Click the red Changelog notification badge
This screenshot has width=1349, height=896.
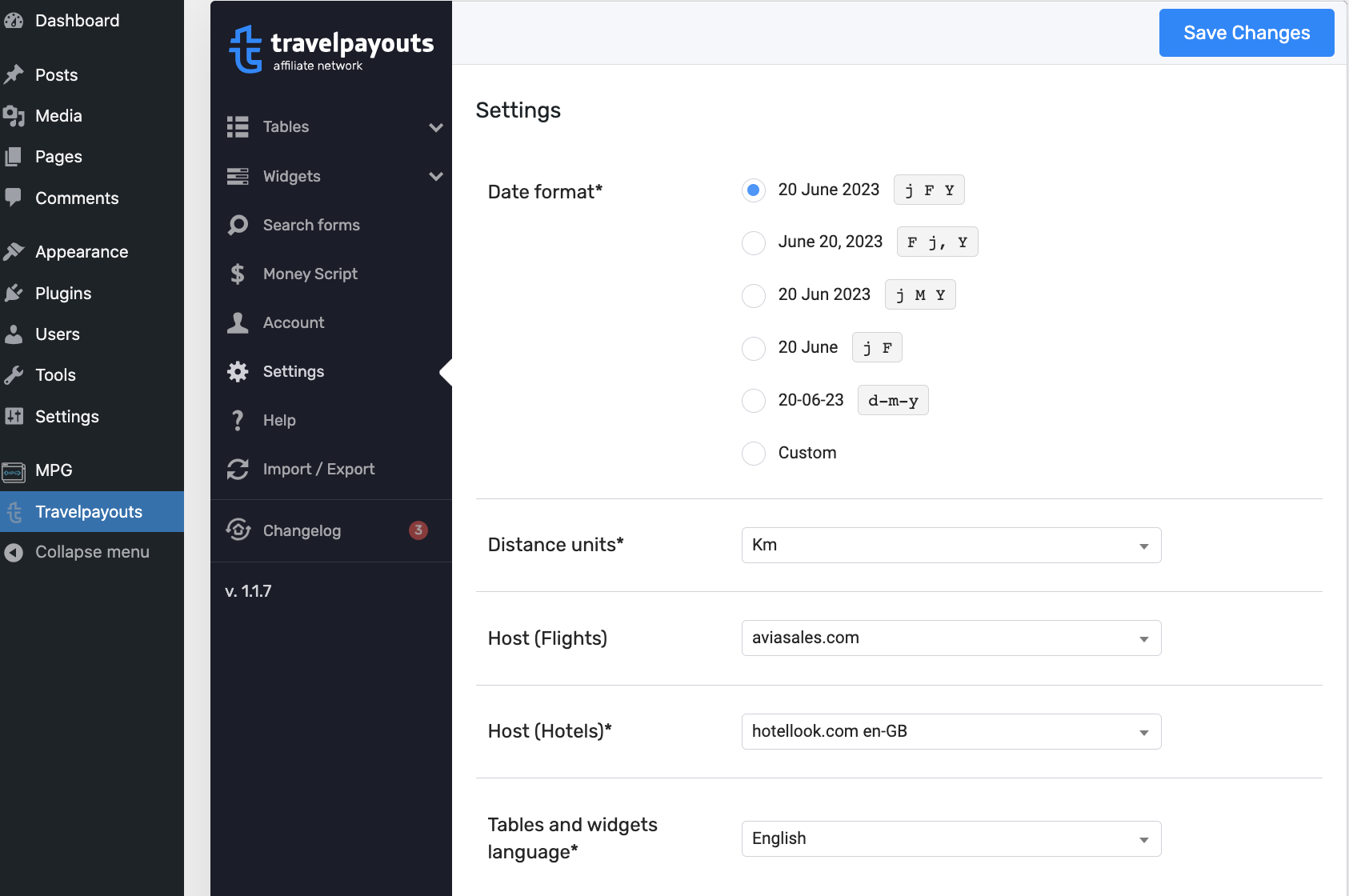point(418,530)
